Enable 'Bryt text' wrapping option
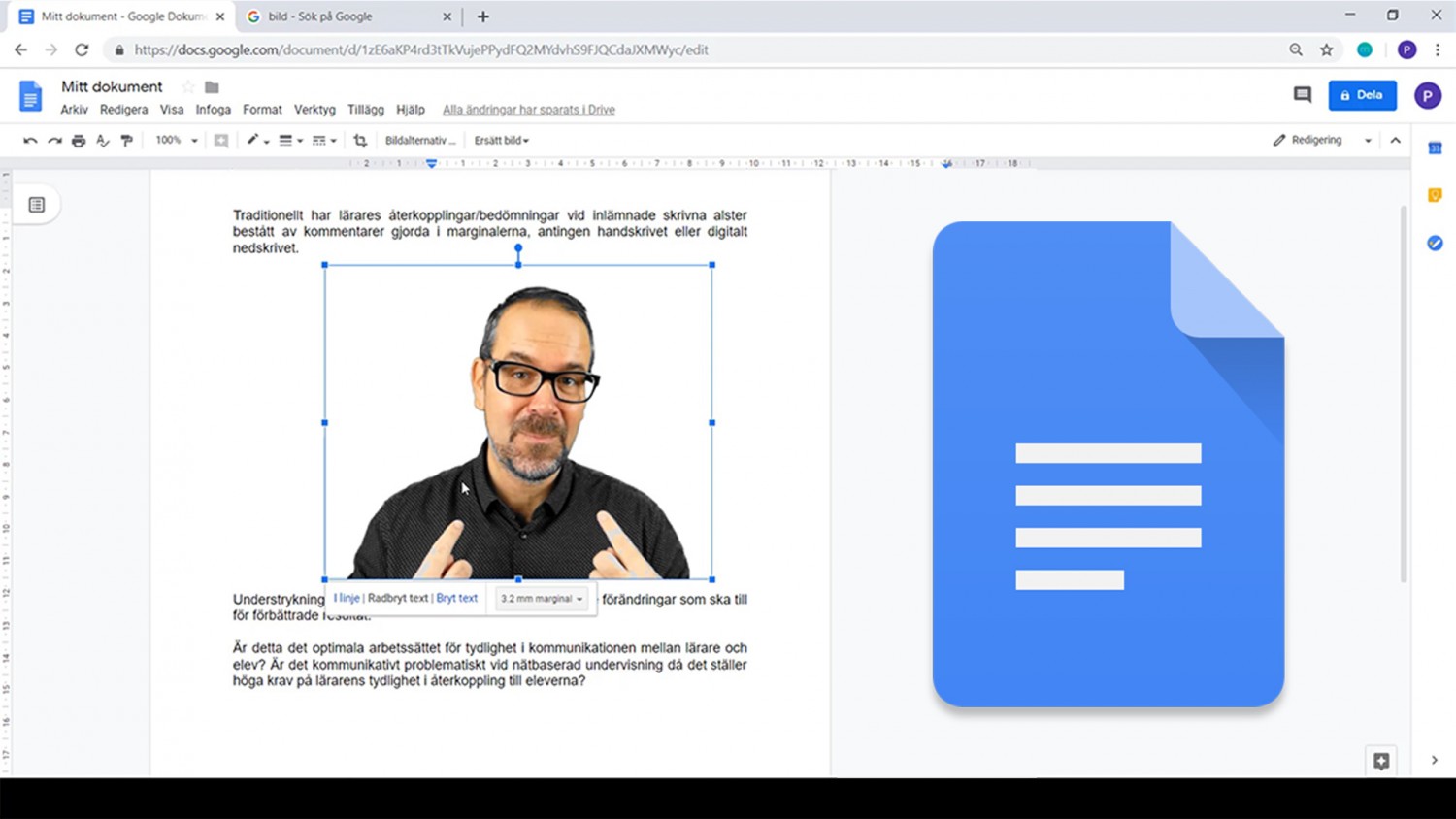1456x819 pixels. pyautogui.click(x=456, y=599)
